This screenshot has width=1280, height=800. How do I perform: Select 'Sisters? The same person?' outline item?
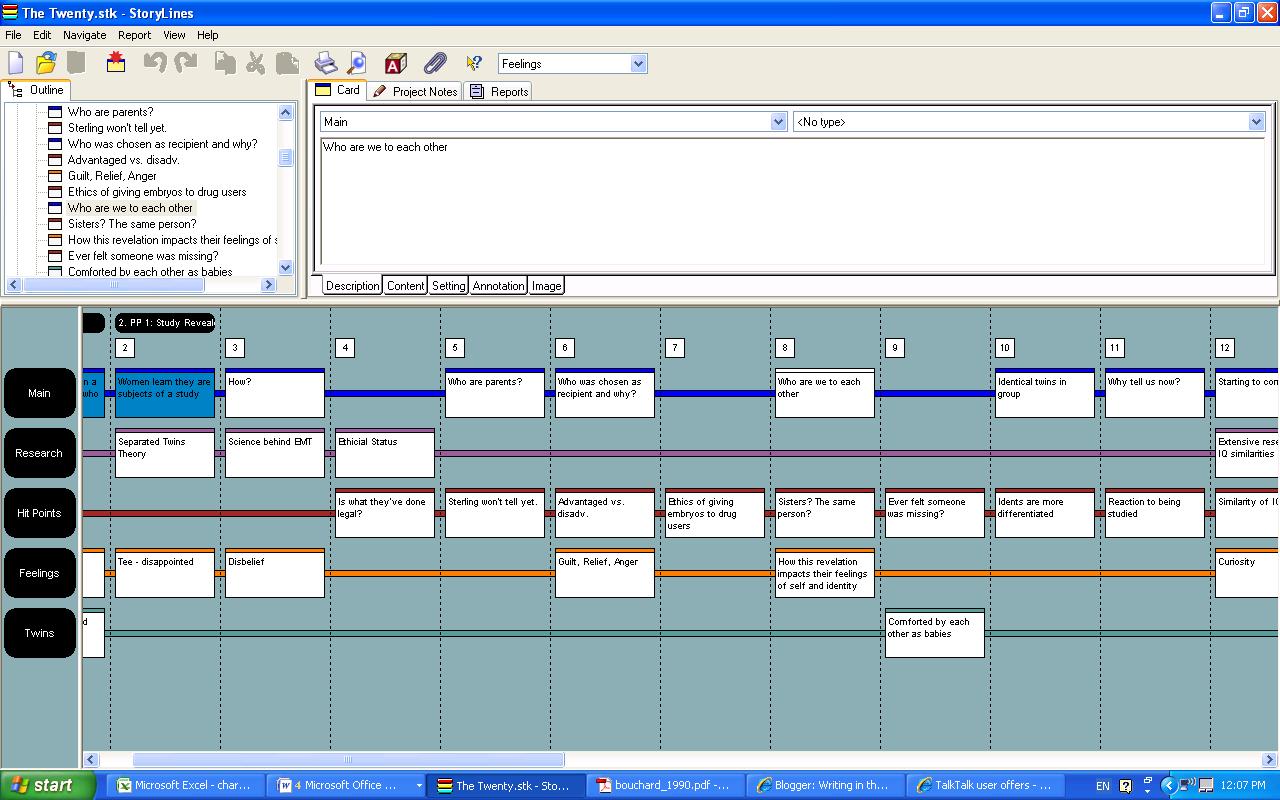click(x=132, y=224)
